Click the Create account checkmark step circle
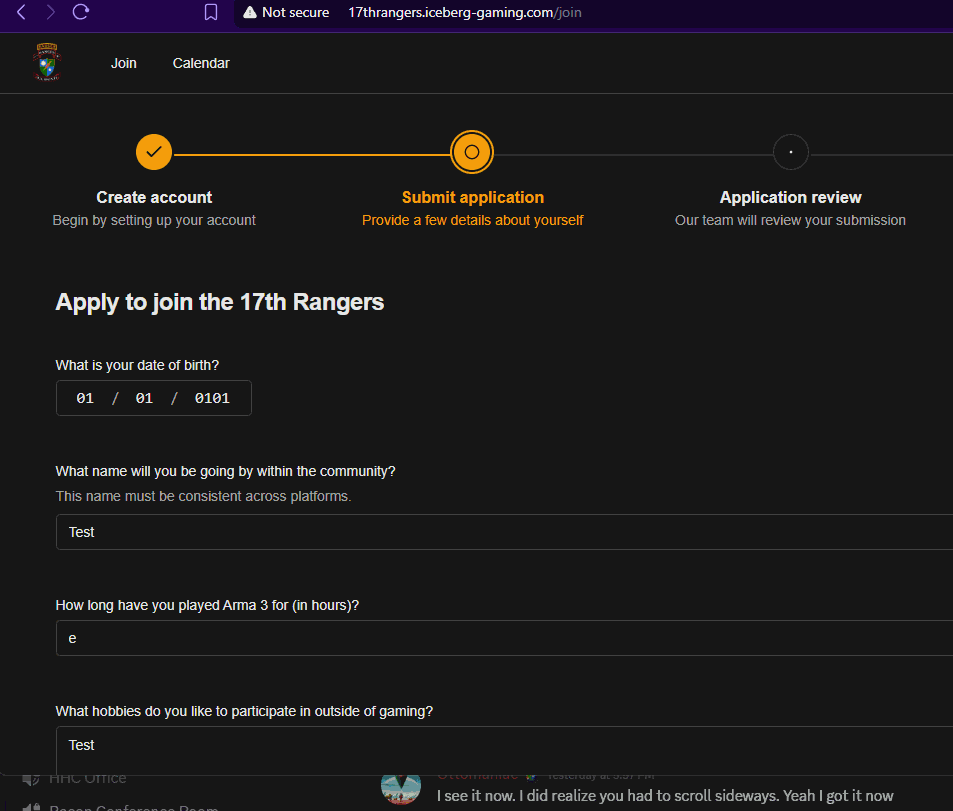The width and height of the screenshot is (953, 811). [154, 152]
